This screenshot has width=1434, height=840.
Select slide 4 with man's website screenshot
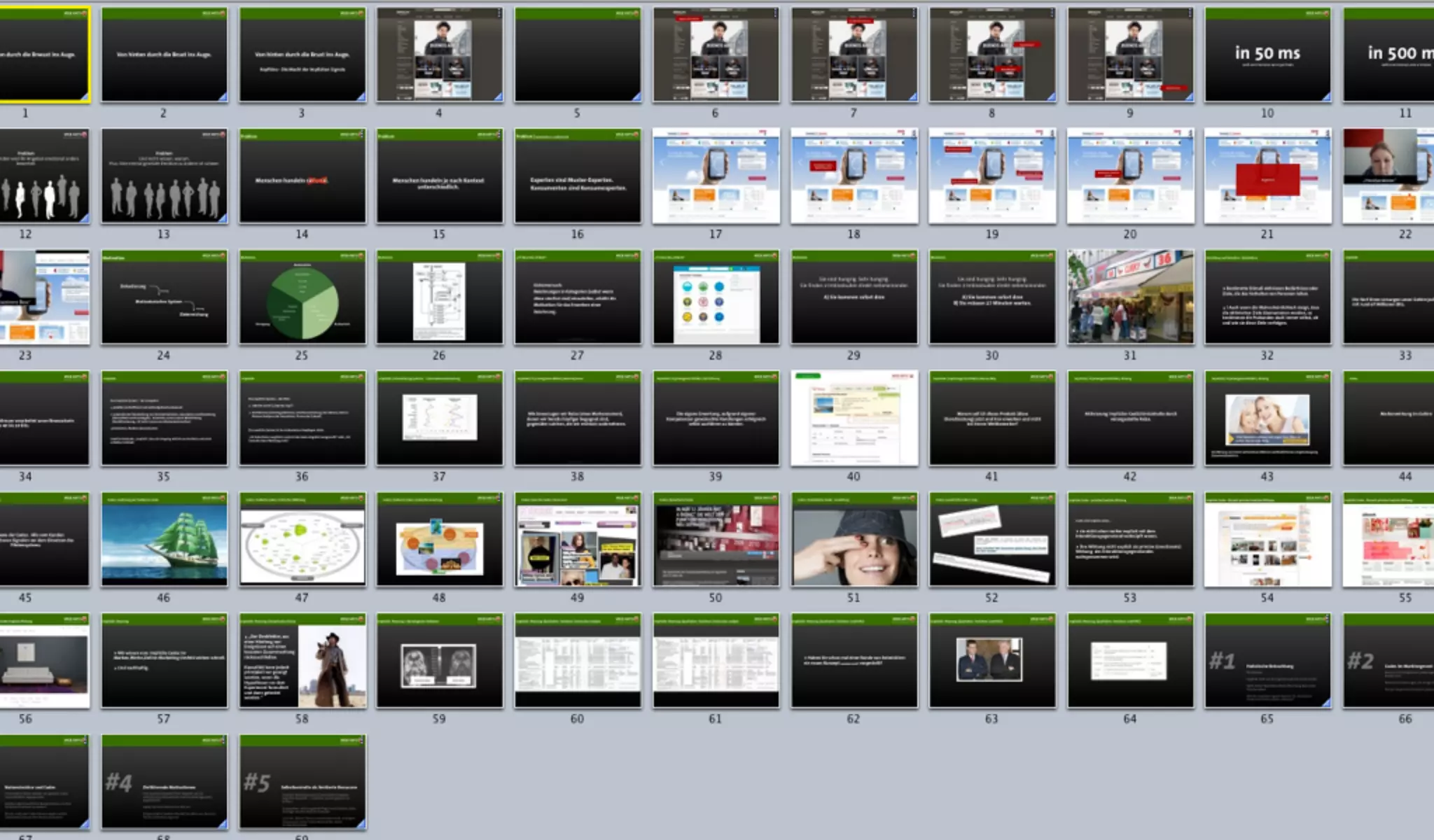coord(439,55)
